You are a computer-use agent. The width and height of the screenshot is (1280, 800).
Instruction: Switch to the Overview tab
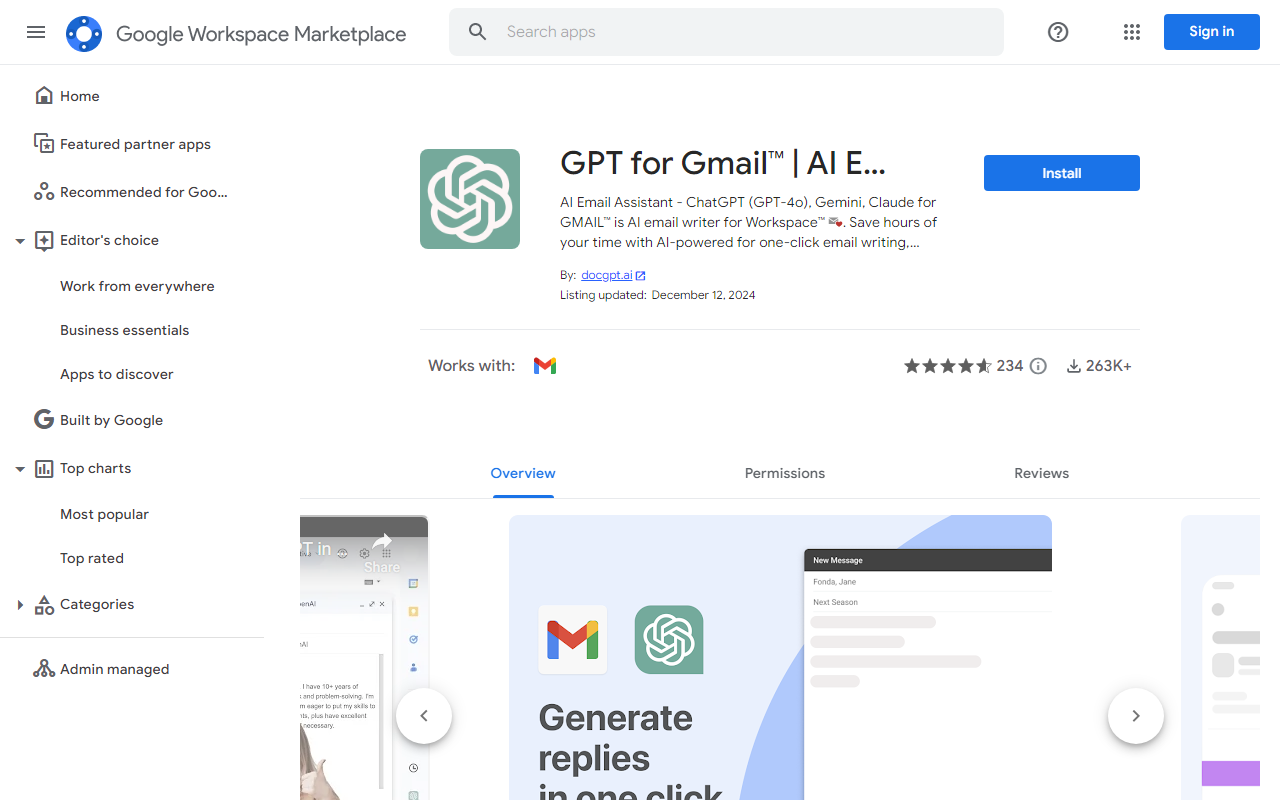click(523, 474)
